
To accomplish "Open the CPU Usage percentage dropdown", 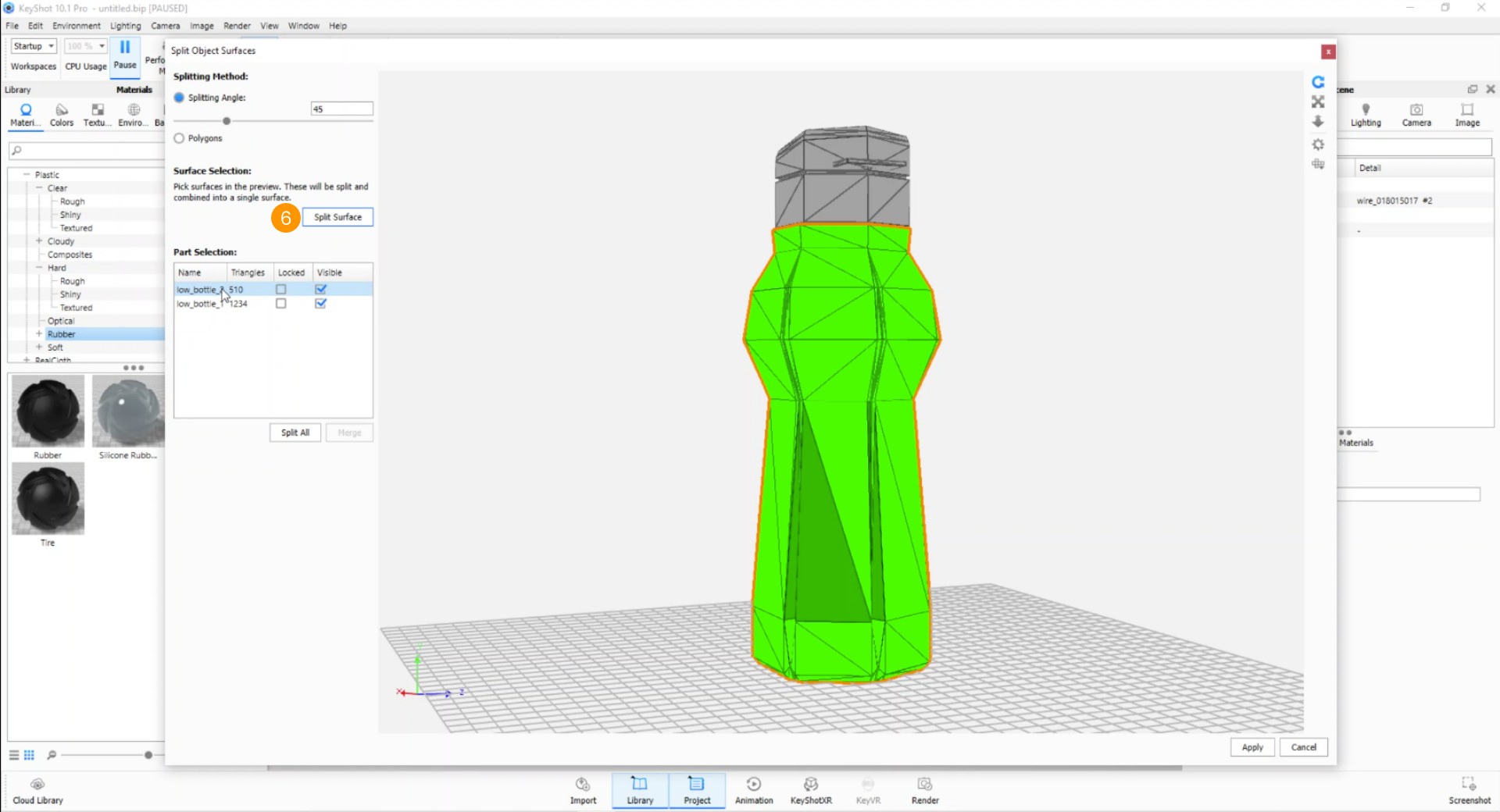I will click(85, 45).
